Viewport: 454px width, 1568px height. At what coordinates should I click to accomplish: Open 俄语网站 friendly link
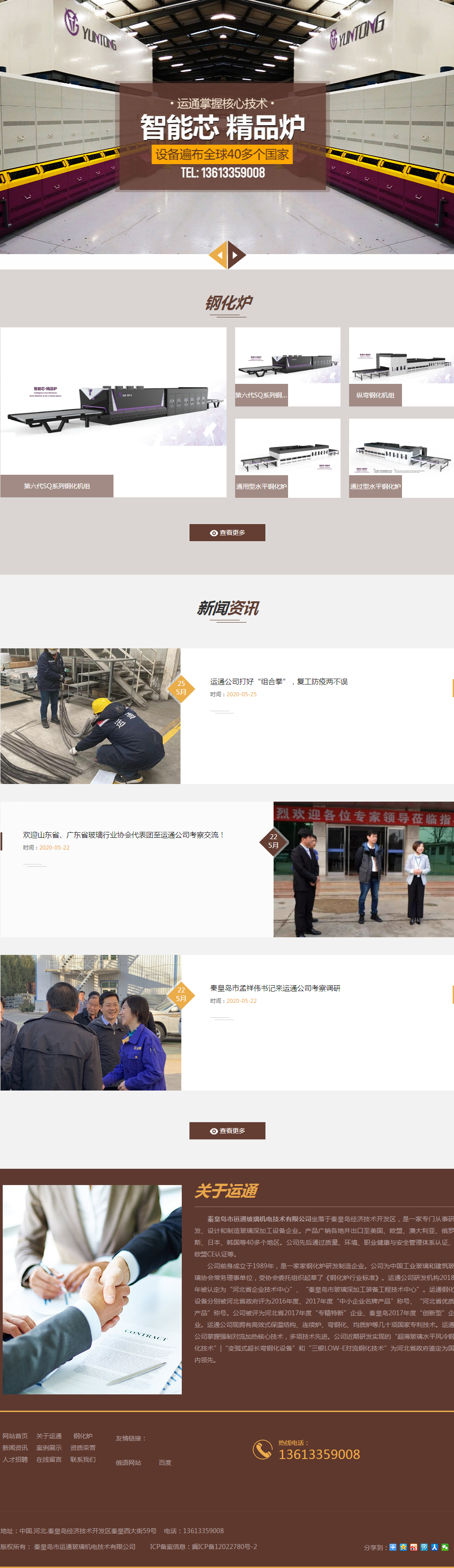[128, 1462]
